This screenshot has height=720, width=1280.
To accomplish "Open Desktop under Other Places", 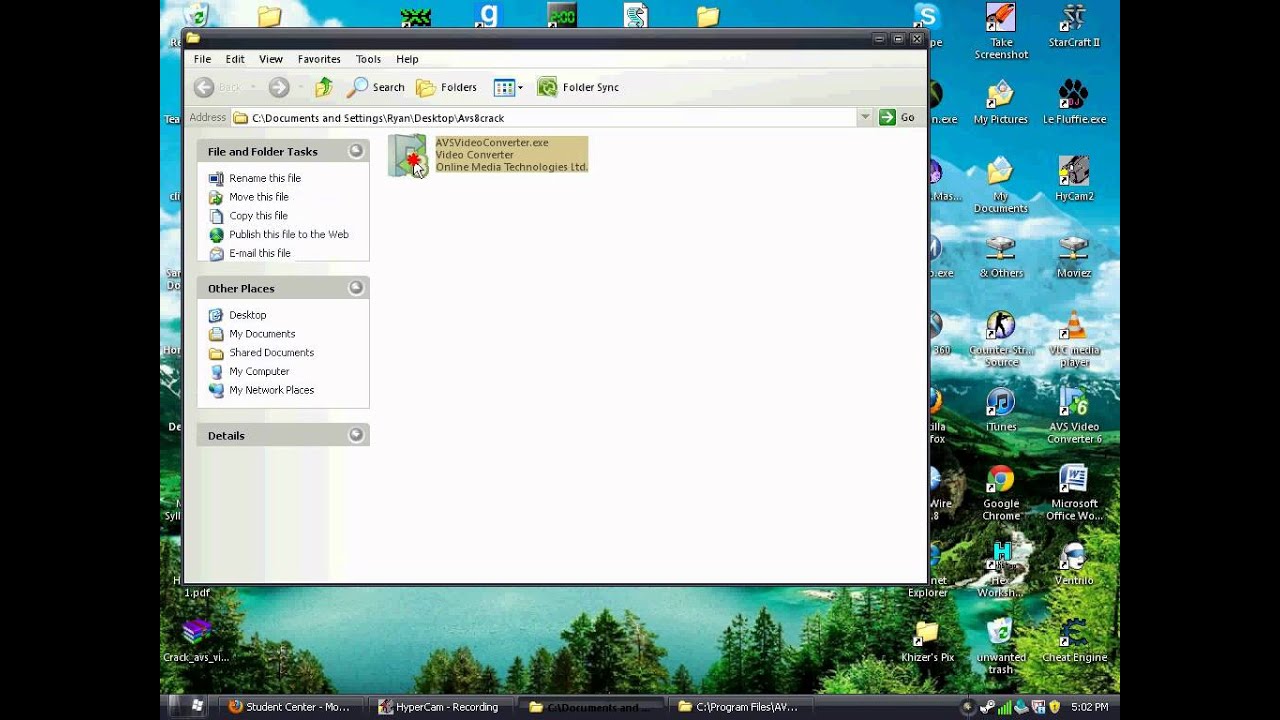I will pyautogui.click(x=248, y=315).
